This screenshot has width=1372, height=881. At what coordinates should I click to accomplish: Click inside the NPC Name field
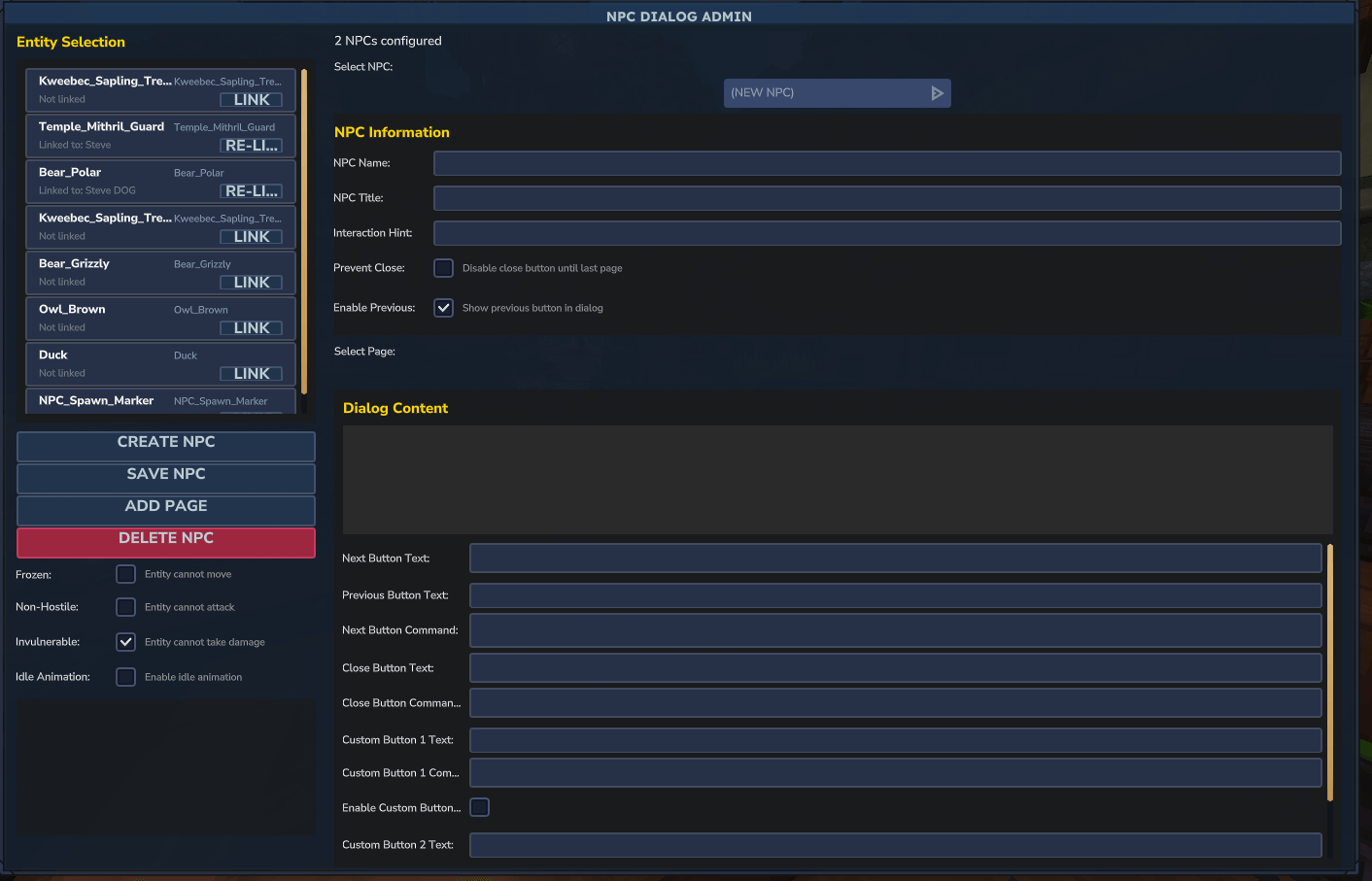click(886, 163)
